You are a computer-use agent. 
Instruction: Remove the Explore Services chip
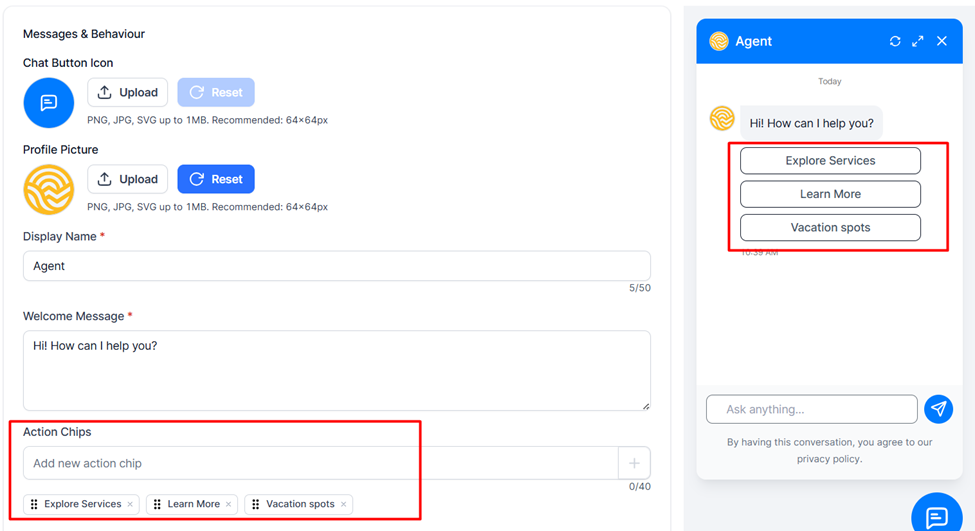130,504
